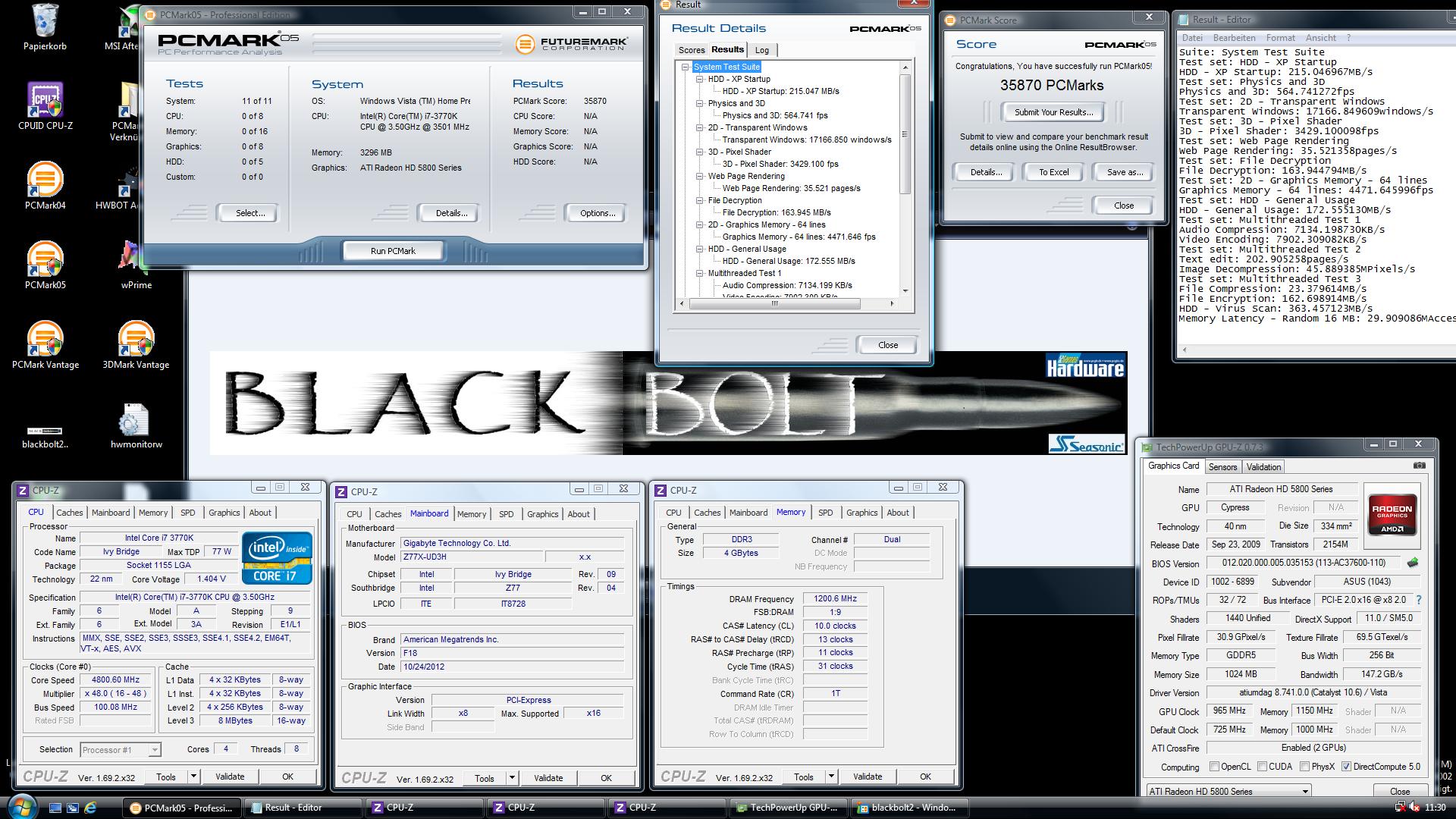Click Intel Core i7 logo in CPU-Z
The image size is (1456, 819).
tap(277, 557)
